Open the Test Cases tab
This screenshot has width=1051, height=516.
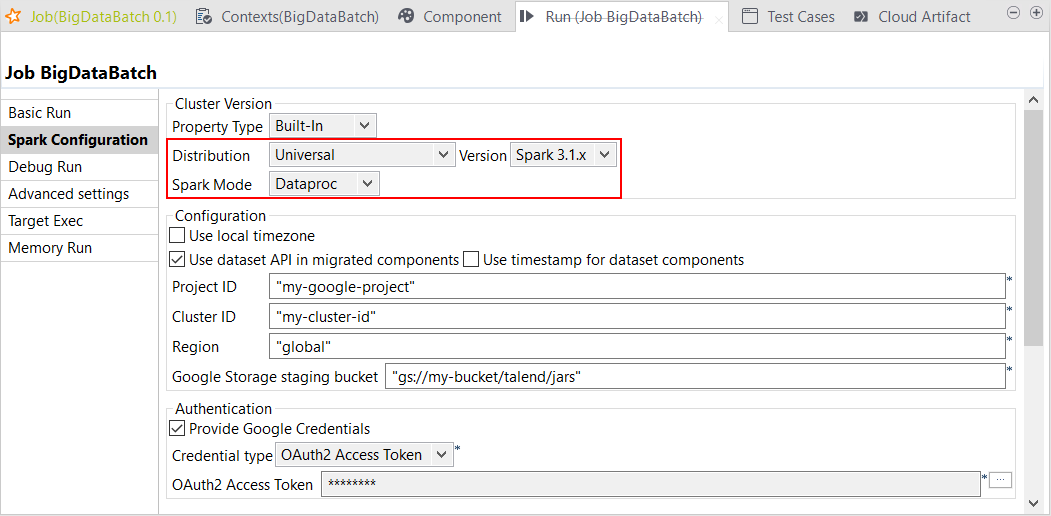point(800,16)
